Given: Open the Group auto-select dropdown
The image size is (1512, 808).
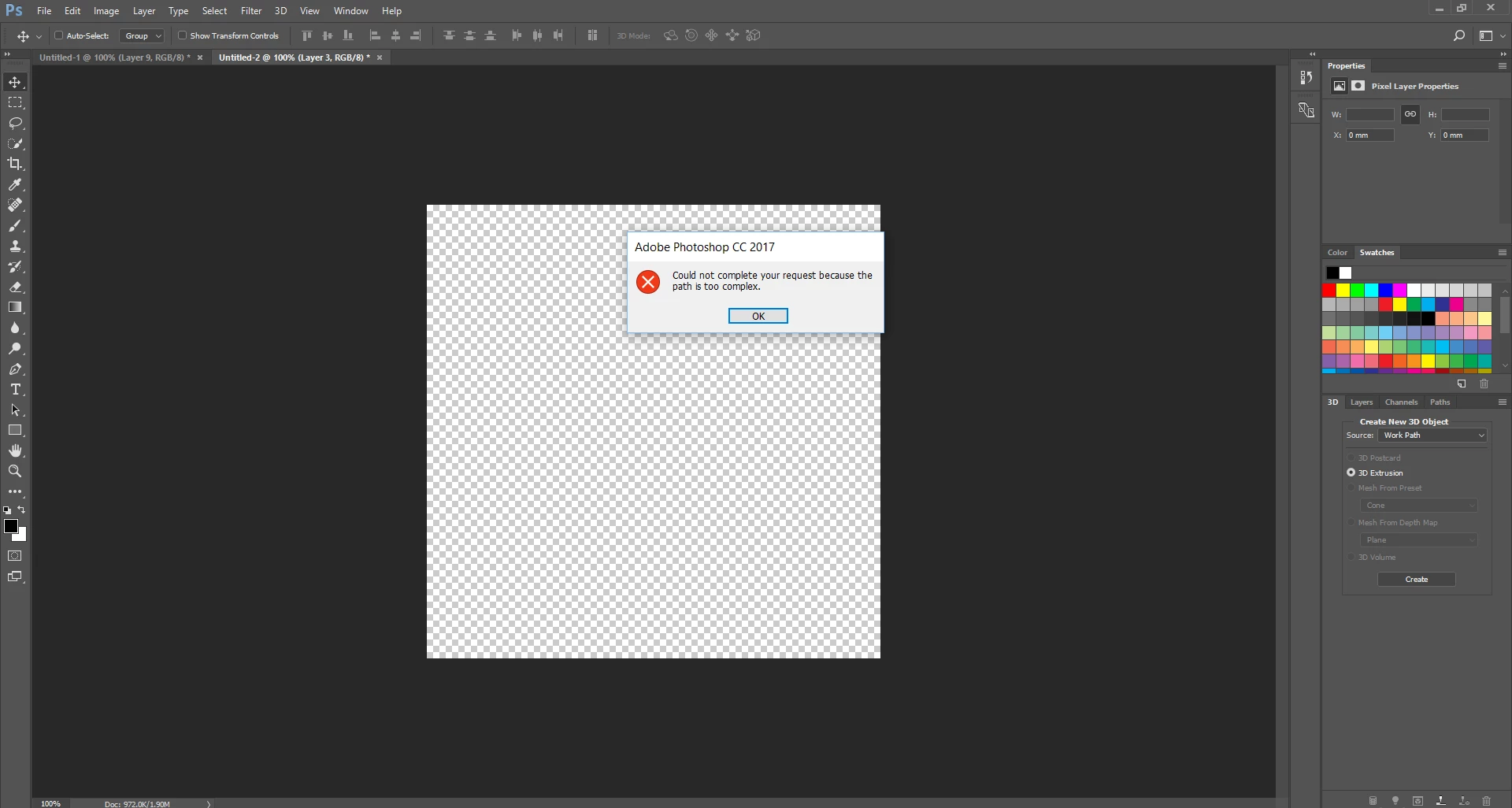Looking at the screenshot, I should point(142,35).
